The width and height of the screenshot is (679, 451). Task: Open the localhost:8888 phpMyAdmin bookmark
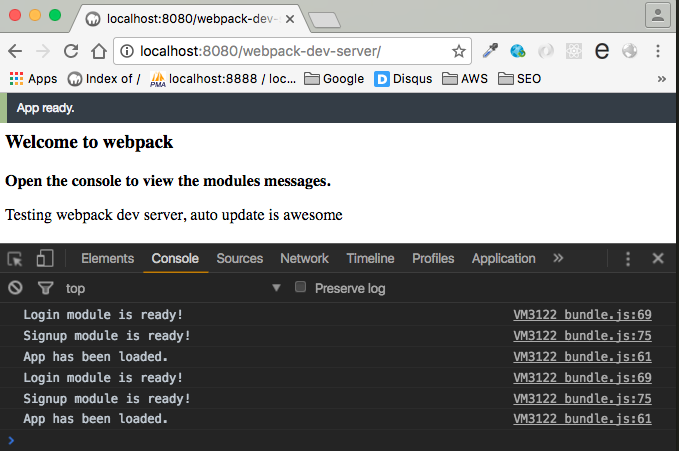(x=223, y=79)
